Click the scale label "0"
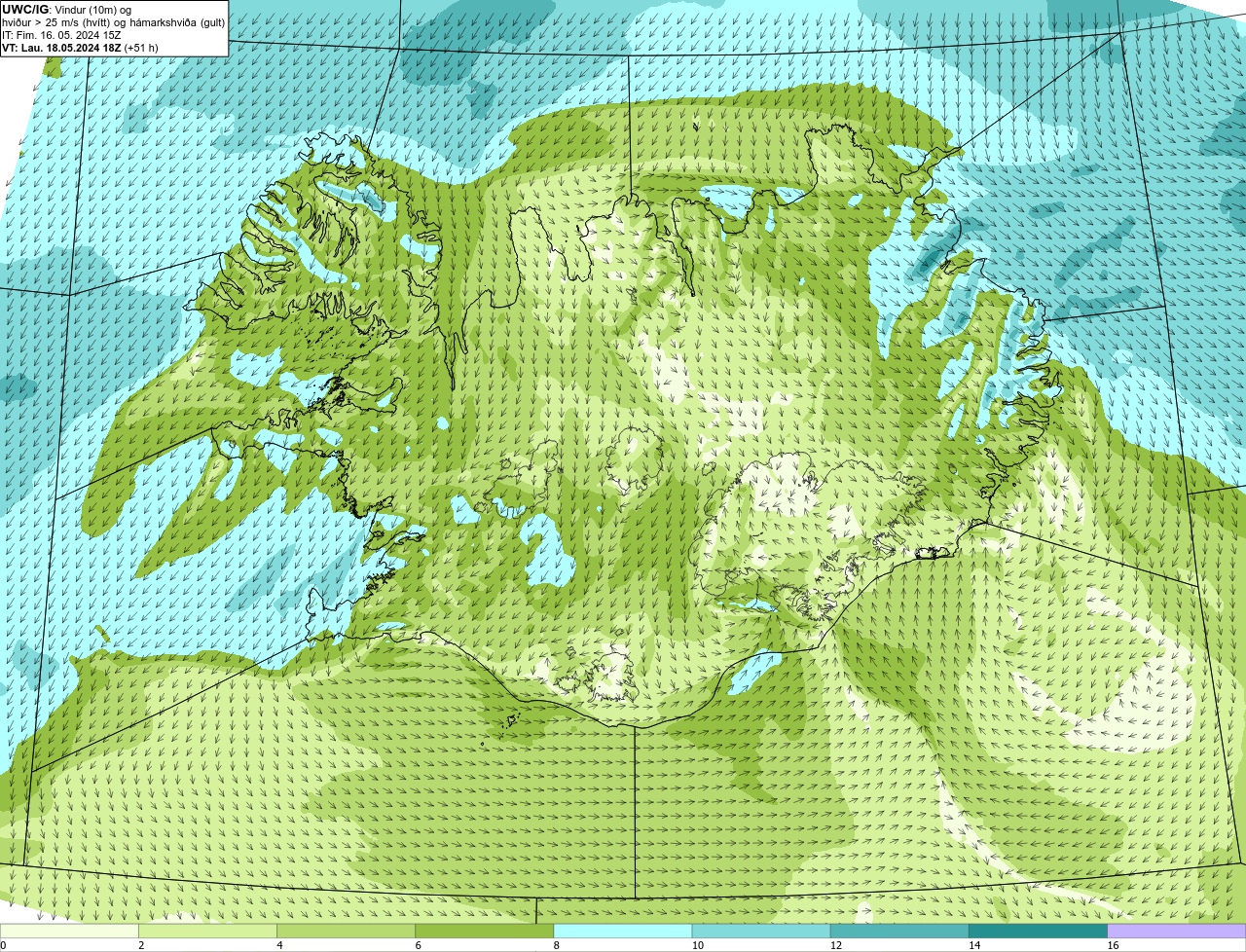 [3, 945]
